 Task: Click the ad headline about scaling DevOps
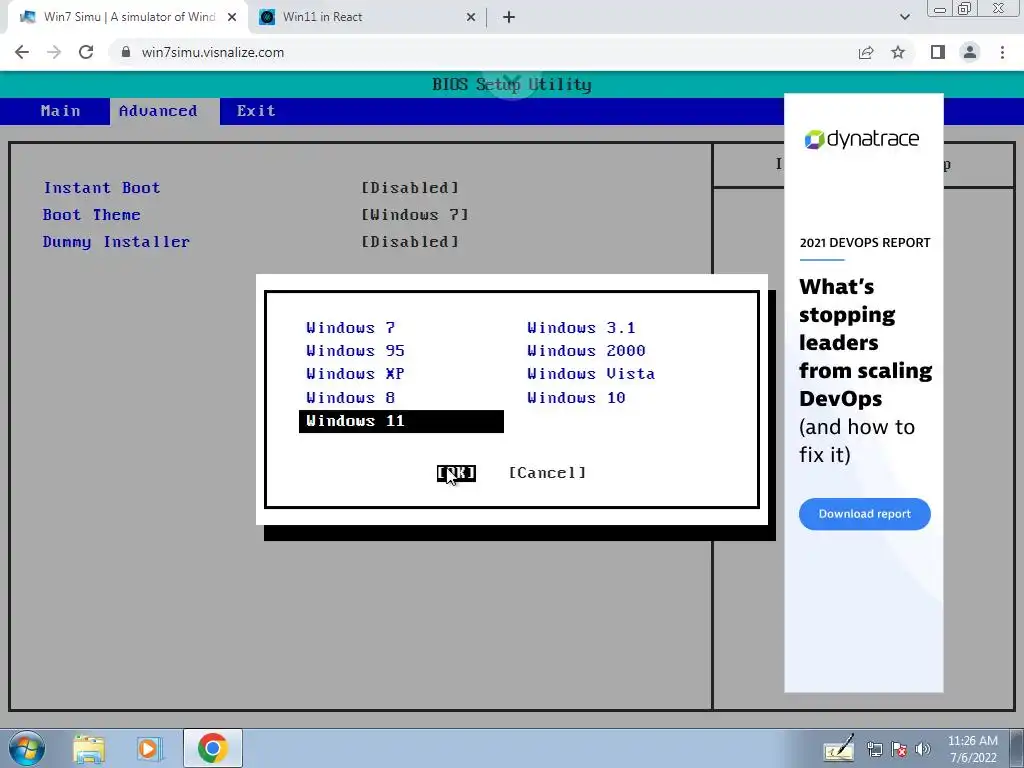point(865,342)
